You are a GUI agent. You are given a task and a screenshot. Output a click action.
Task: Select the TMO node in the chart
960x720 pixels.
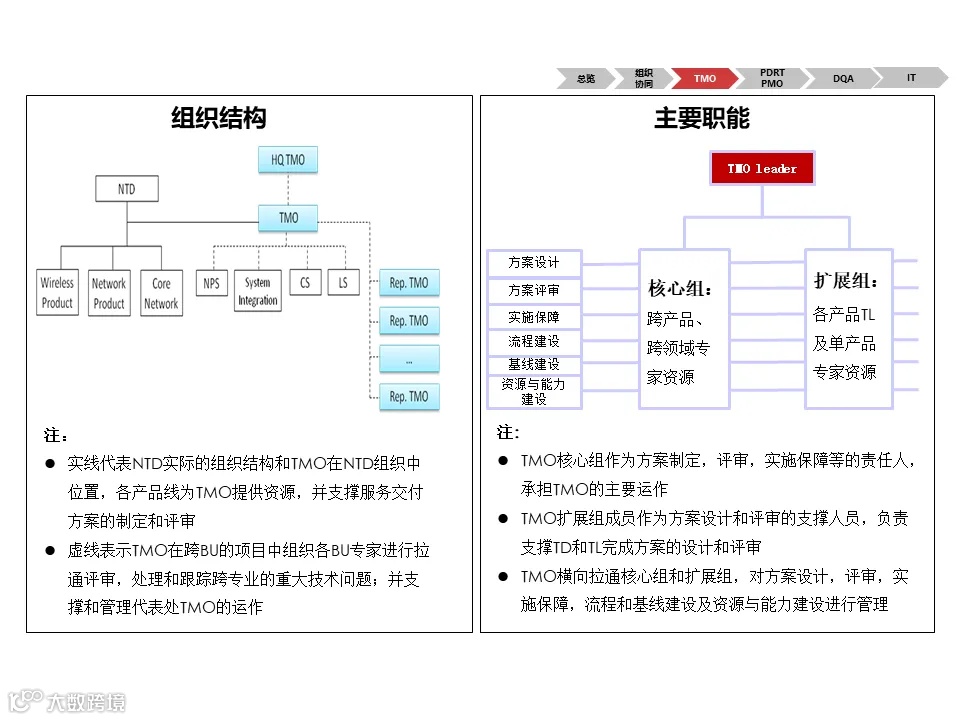[287, 217]
